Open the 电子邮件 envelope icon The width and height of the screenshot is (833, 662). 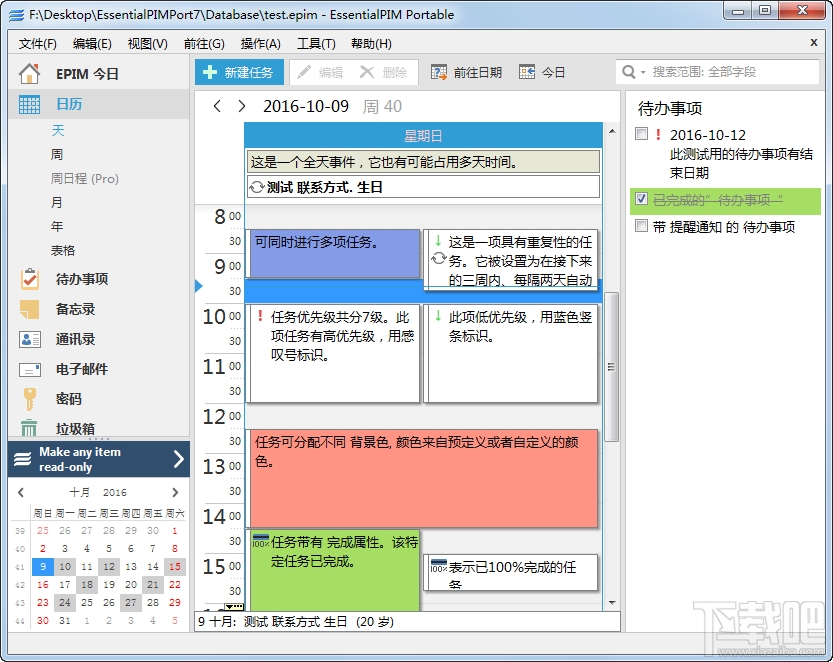[x=29, y=369]
